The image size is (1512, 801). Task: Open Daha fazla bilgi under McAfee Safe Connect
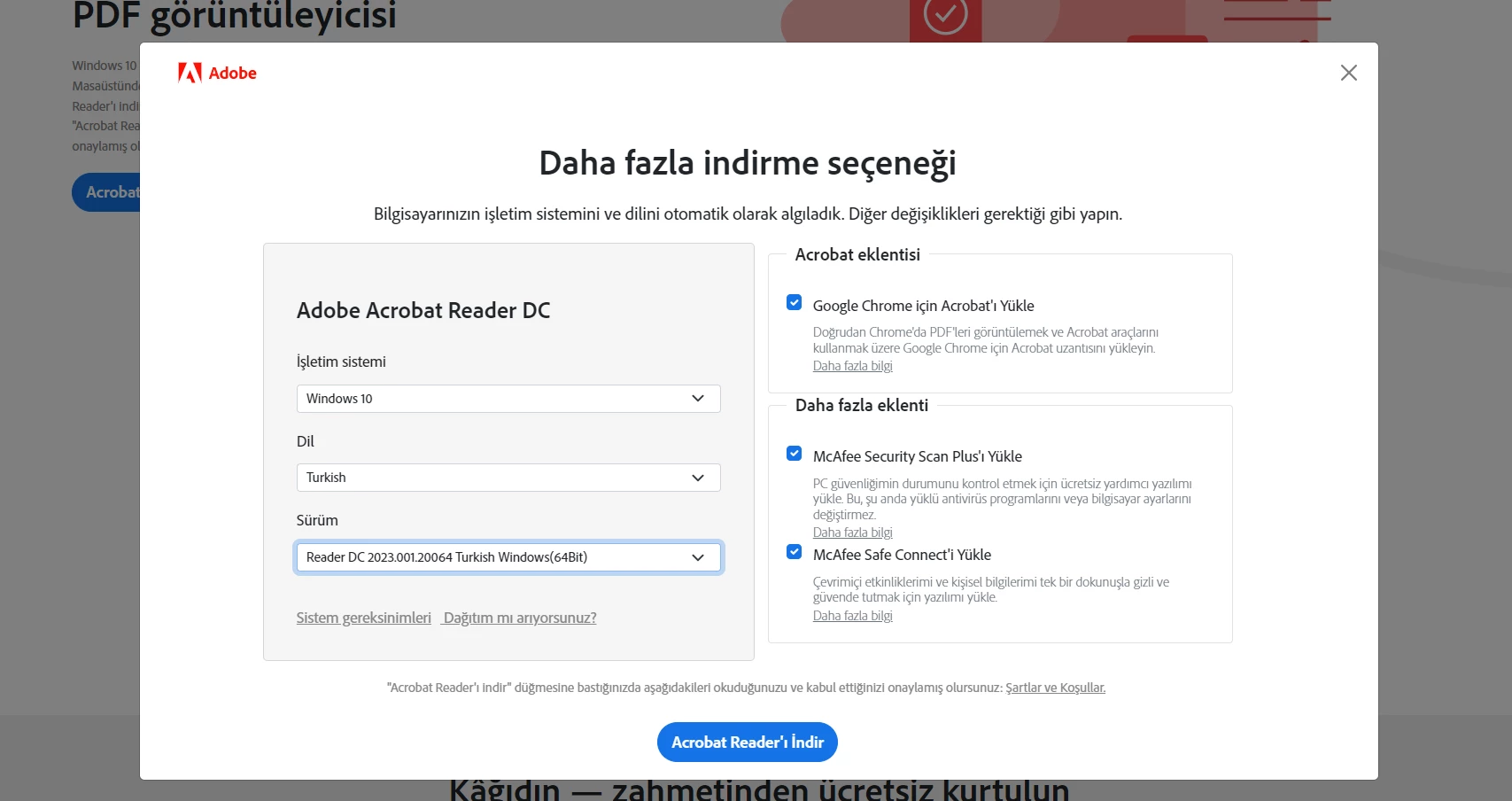tap(852, 616)
